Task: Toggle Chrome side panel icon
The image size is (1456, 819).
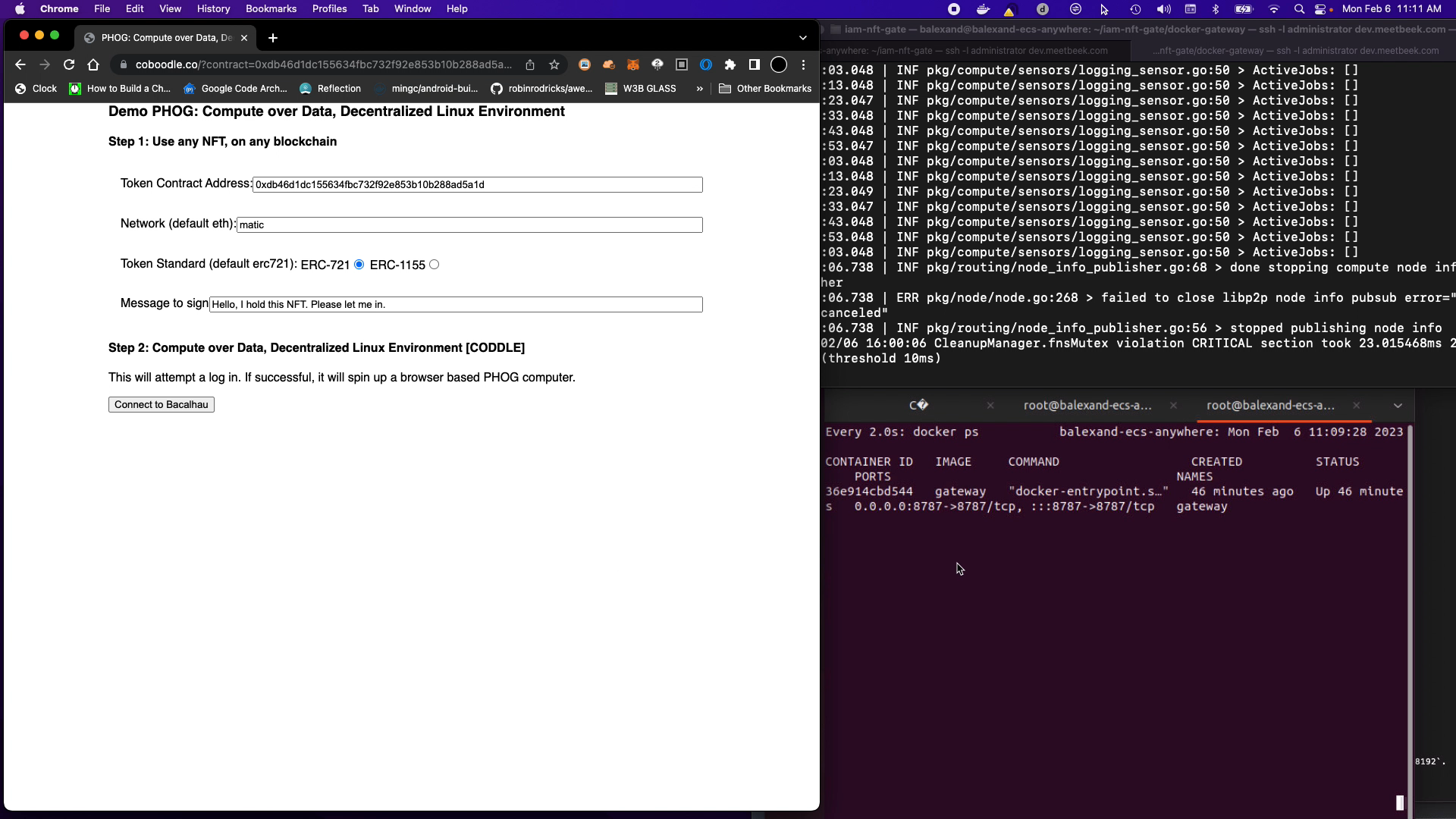Action: (755, 65)
